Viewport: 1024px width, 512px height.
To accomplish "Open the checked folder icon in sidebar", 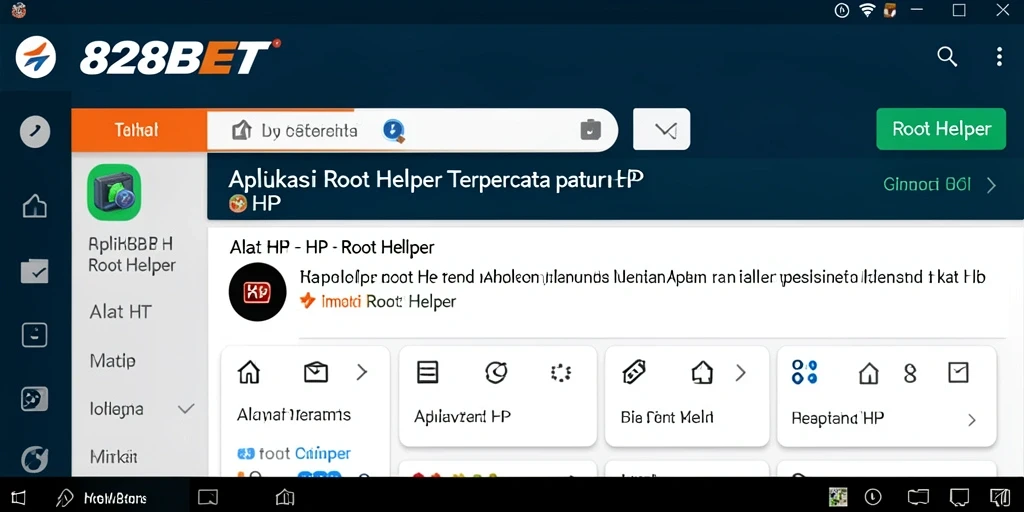I will (x=35, y=271).
